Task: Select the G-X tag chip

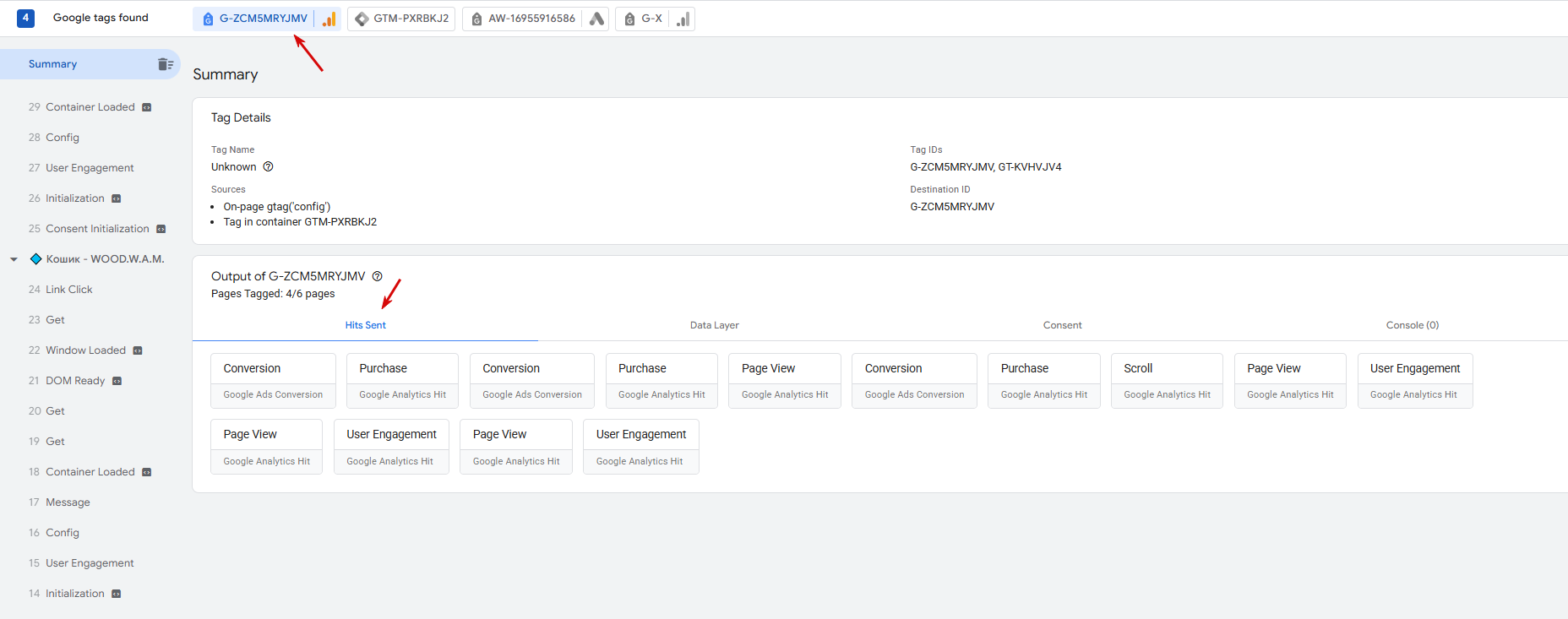Action: [x=655, y=19]
